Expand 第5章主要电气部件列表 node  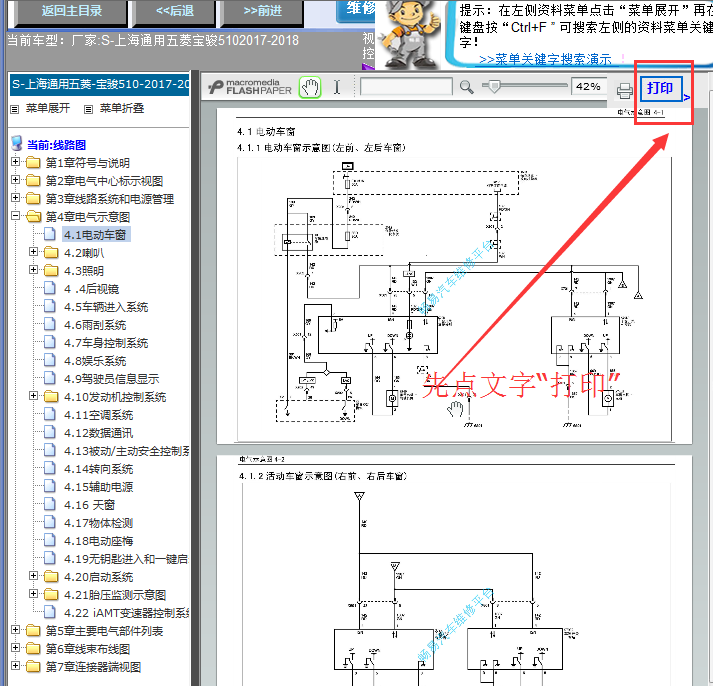[x=15, y=630]
